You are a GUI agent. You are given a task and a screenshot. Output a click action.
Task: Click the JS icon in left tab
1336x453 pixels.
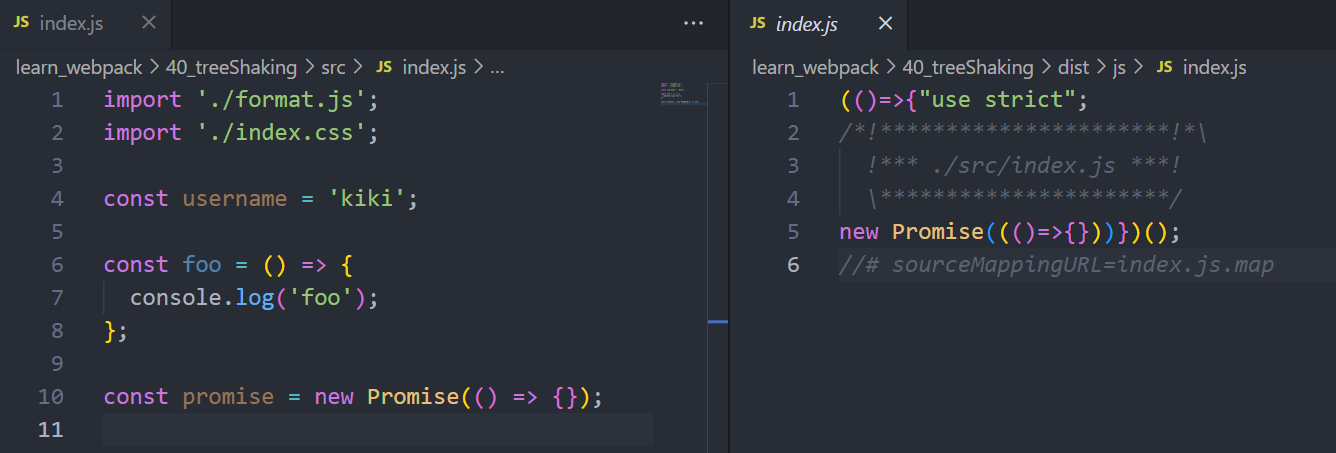[x=21, y=23]
